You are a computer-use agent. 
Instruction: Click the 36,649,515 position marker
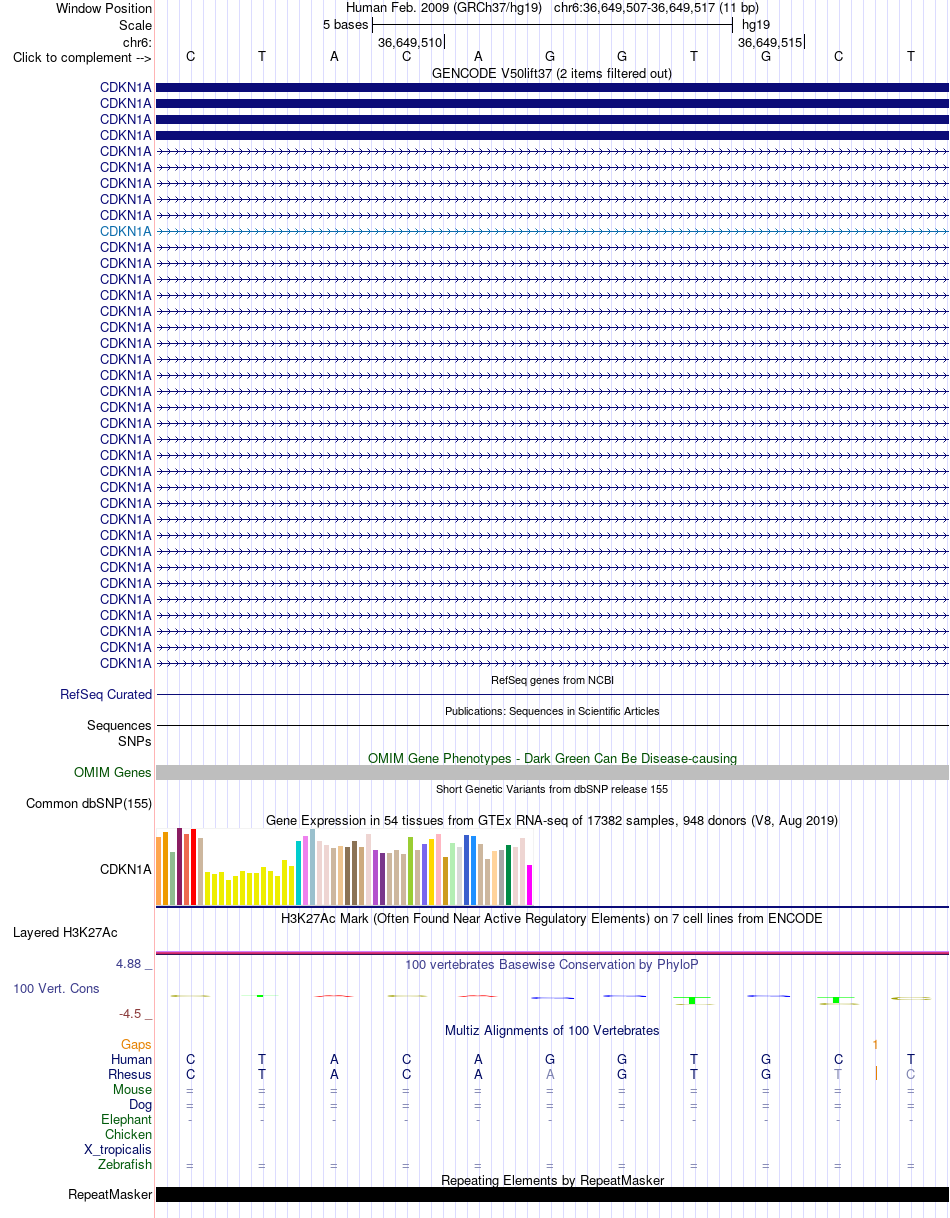click(x=770, y=42)
